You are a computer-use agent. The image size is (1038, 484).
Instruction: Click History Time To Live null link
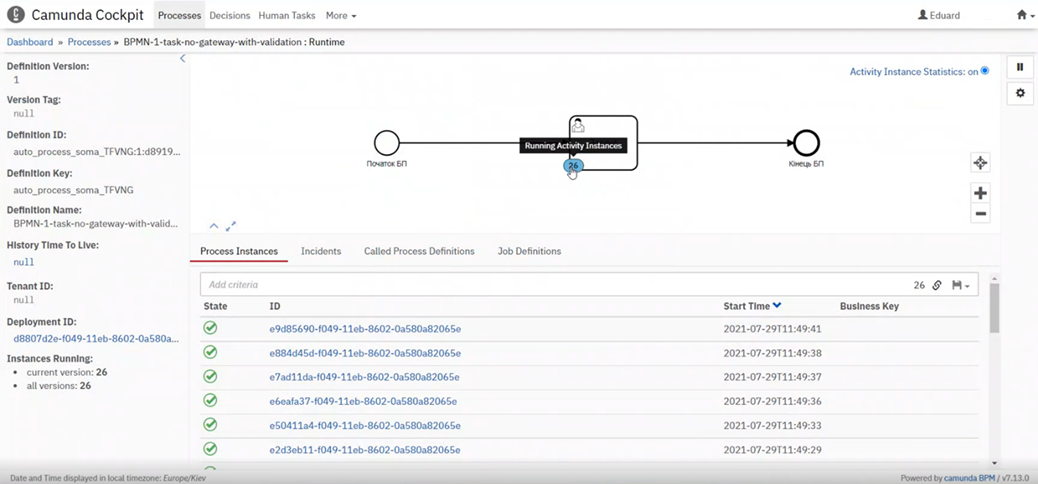(24, 262)
